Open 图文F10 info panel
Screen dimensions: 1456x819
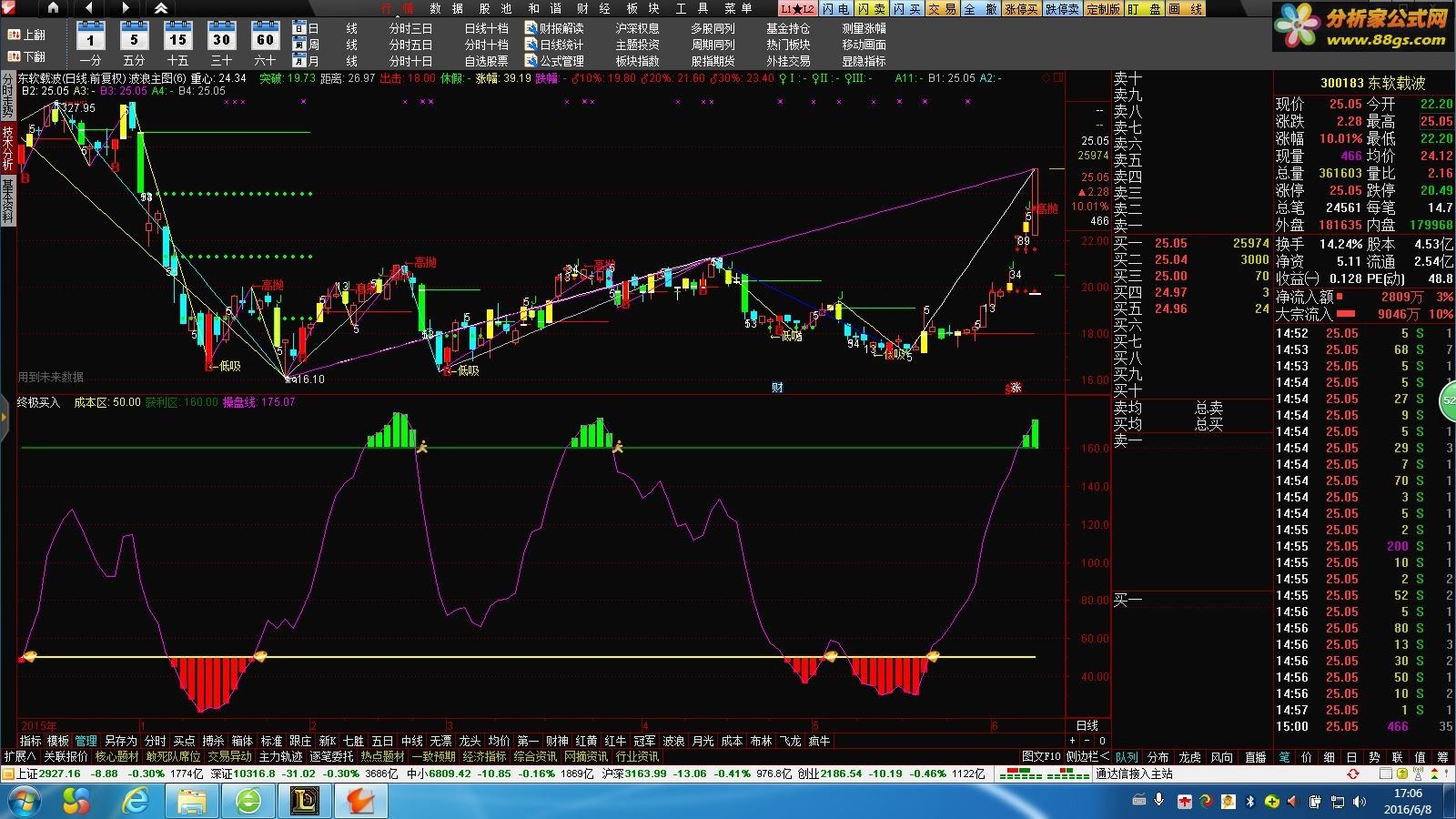click(x=1041, y=756)
